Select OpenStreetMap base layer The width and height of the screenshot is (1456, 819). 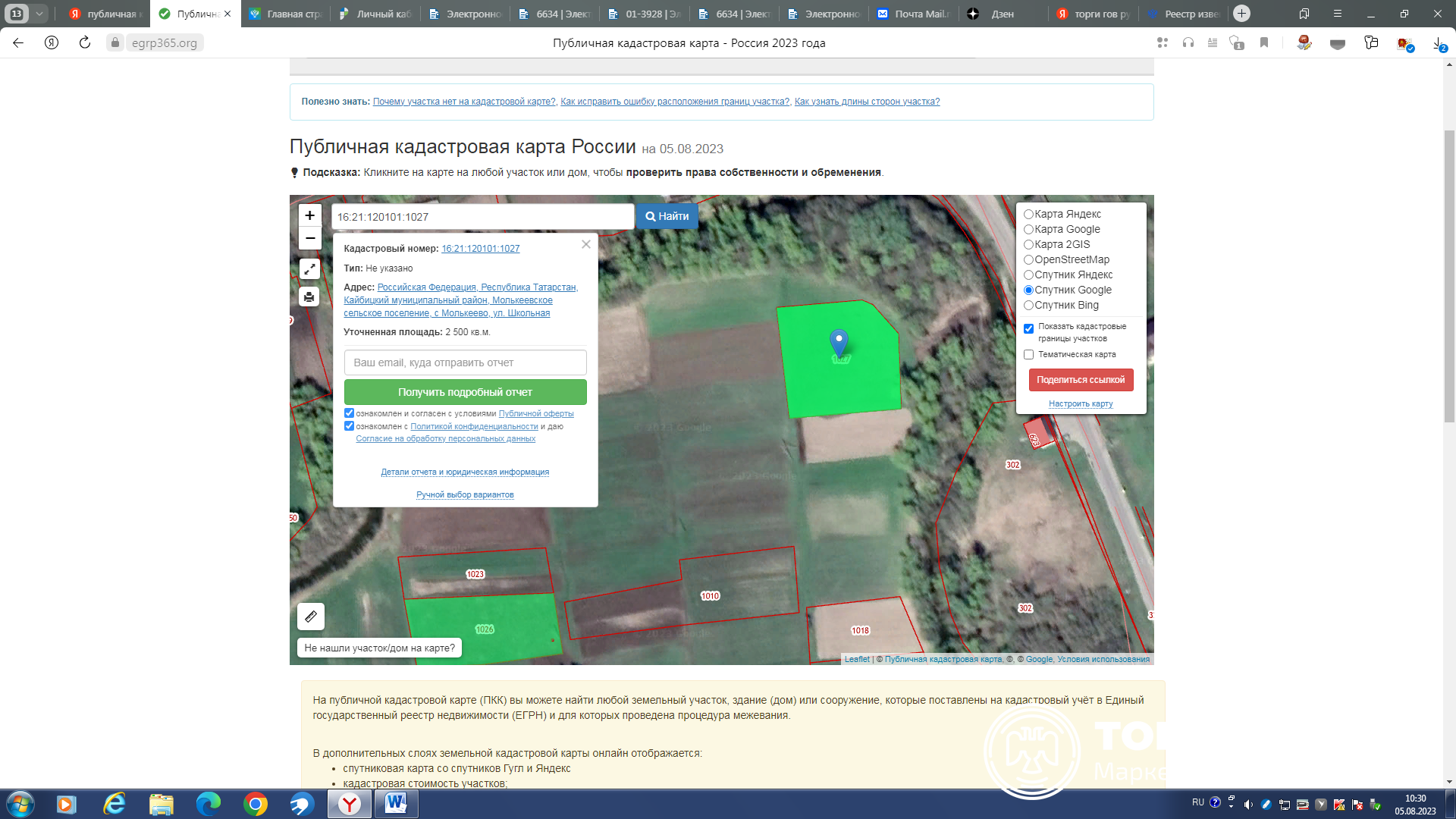tap(1029, 260)
